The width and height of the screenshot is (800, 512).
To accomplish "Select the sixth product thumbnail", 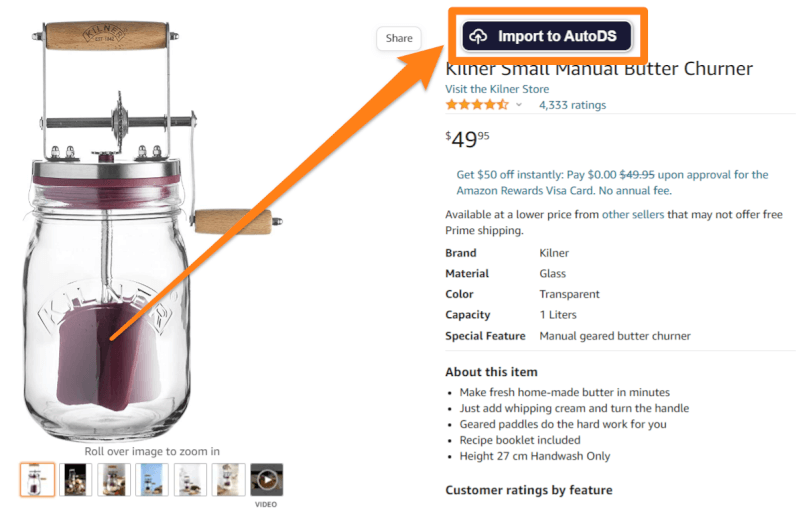I will tap(228, 479).
